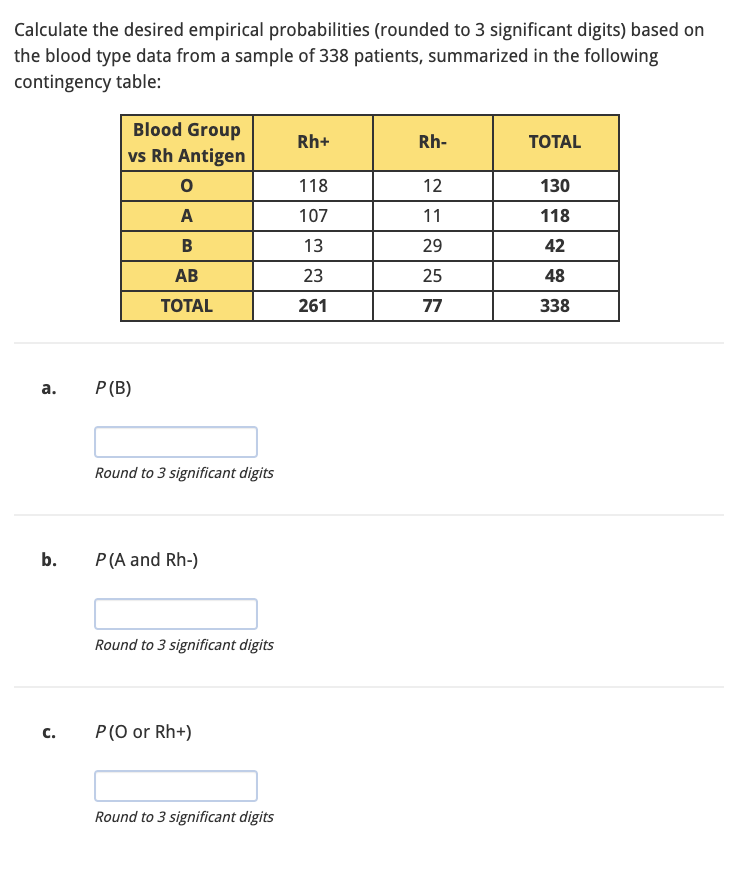Click the first Round to 3 significant digits note
Viewport: 730px width, 894px height.
(x=184, y=473)
